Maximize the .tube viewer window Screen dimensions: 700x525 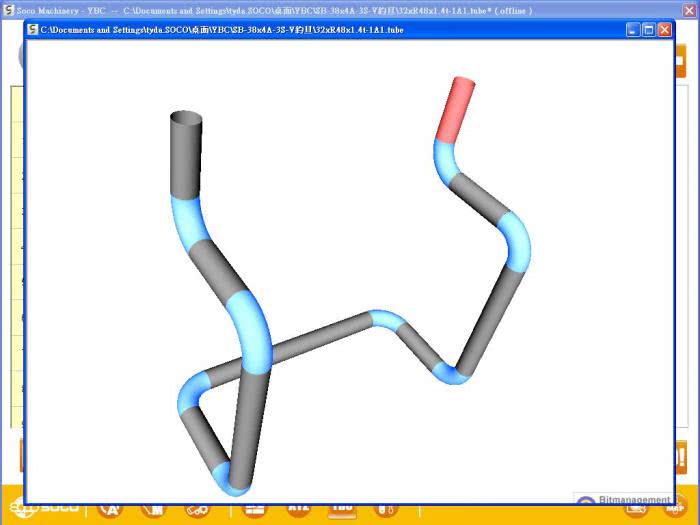pos(648,30)
